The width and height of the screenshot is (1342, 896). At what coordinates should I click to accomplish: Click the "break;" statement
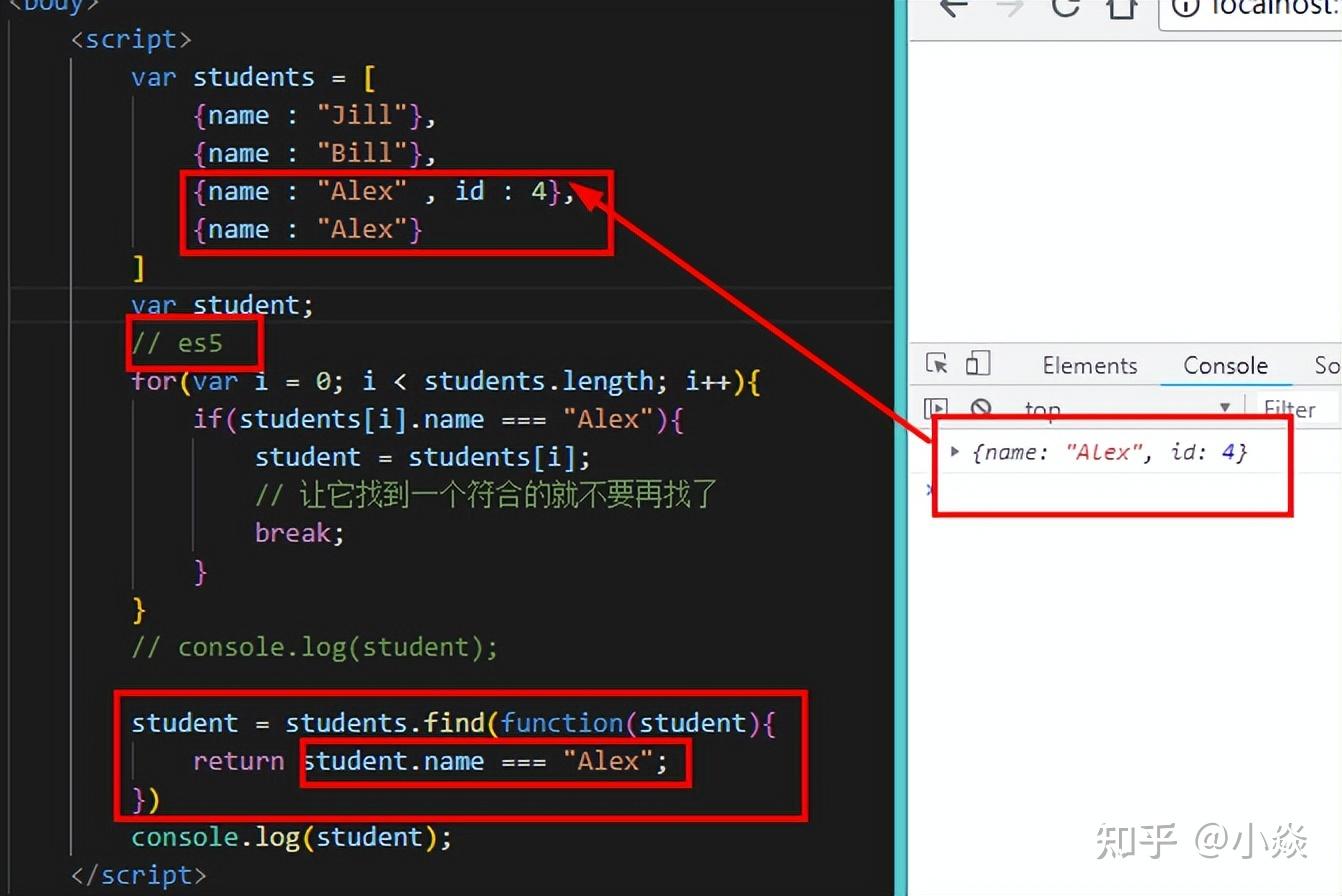coord(300,533)
